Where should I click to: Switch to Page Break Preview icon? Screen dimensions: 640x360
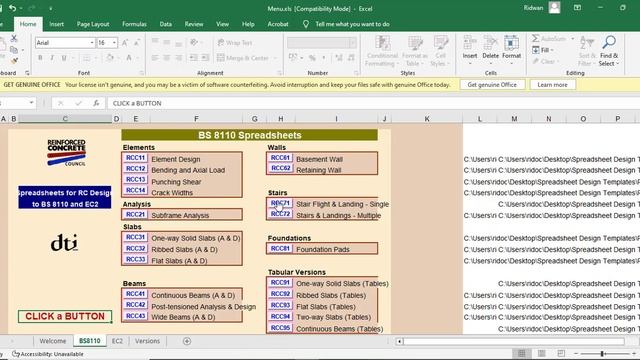[x=561, y=353]
